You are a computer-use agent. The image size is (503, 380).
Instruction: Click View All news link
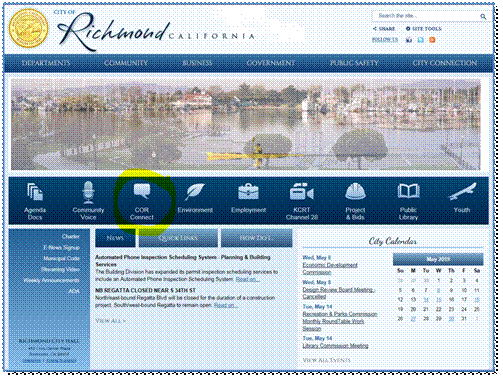(x=110, y=321)
